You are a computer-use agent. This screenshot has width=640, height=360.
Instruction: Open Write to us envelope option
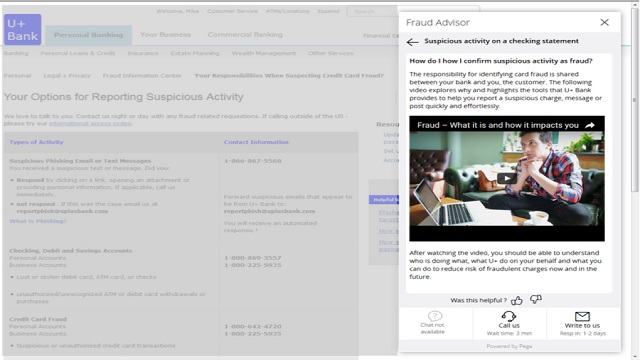pos(582,323)
